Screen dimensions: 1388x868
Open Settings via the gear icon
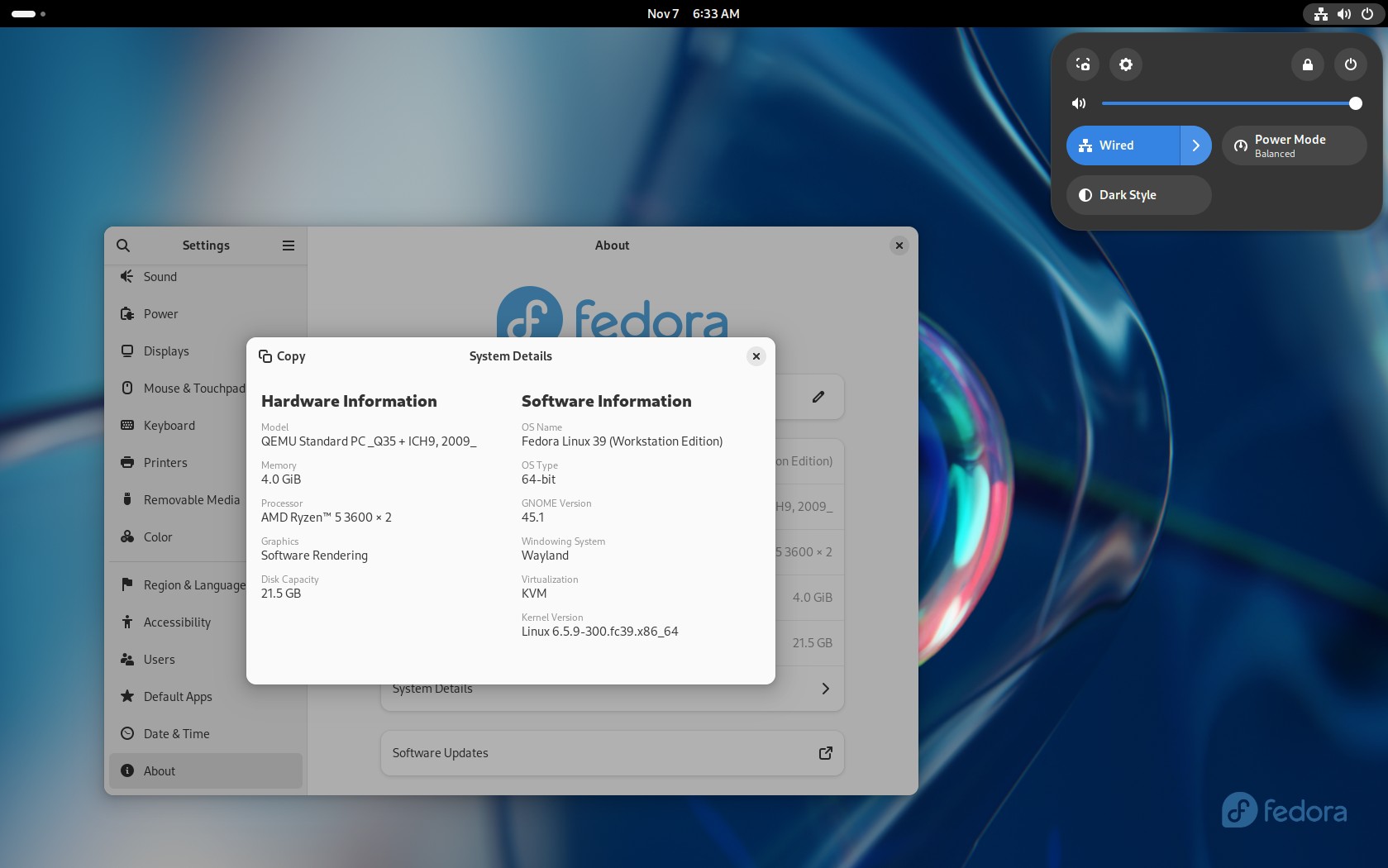pyautogui.click(x=1126, y=64)
